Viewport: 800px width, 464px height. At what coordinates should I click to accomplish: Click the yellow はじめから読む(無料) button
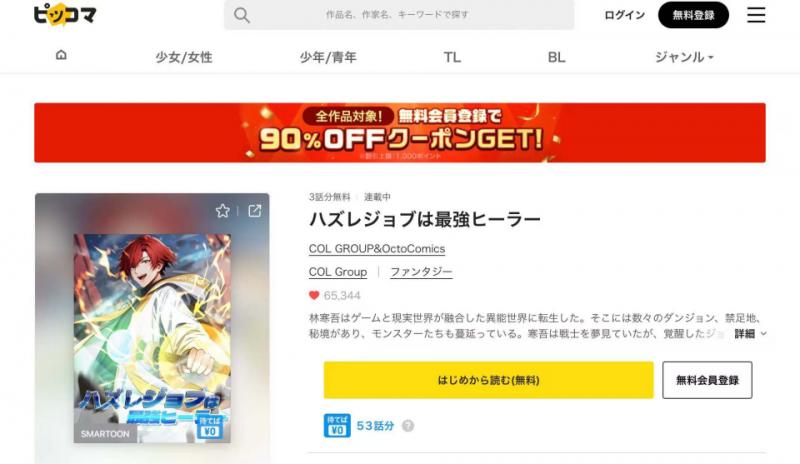[488, 380]
